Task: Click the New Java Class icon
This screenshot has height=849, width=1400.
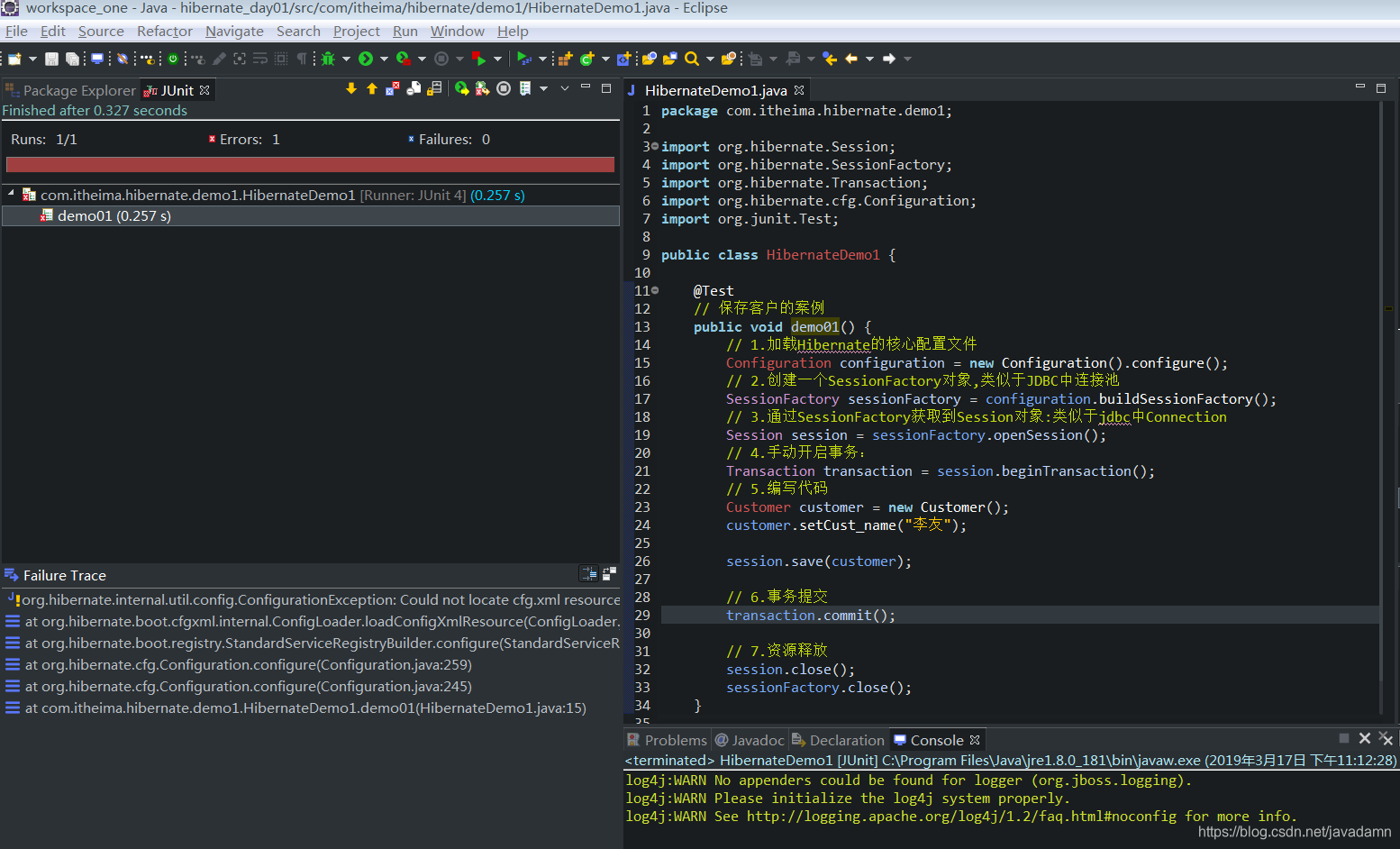Action: tap(586, 59)
